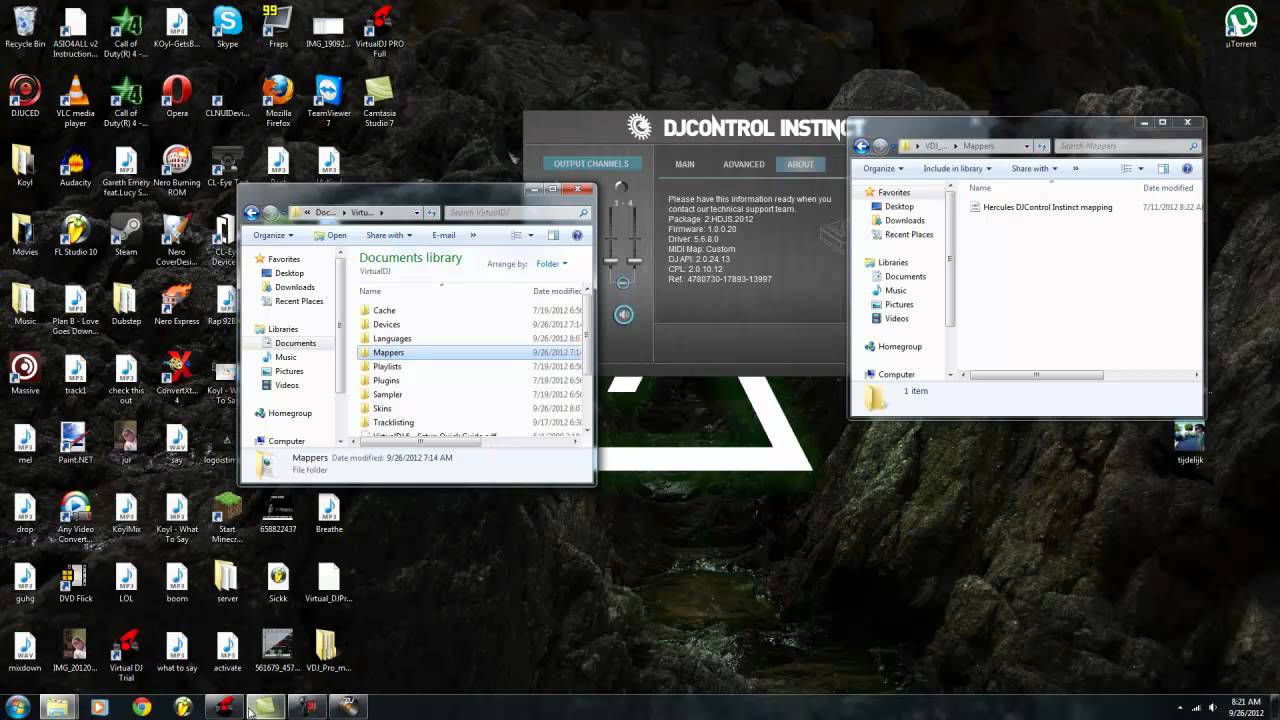Open Paint.NET desktop shortcut
Image resolution: width=1280 pixels, height=720 pixels.
[x=75, y=442]
